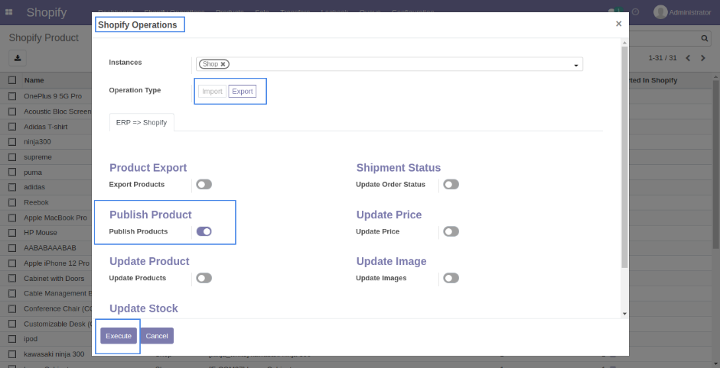The height and width of the screenshot is (368, 720).
Task: Select the Import operation type
Action: pyautogui.click(x=212, y=91)
